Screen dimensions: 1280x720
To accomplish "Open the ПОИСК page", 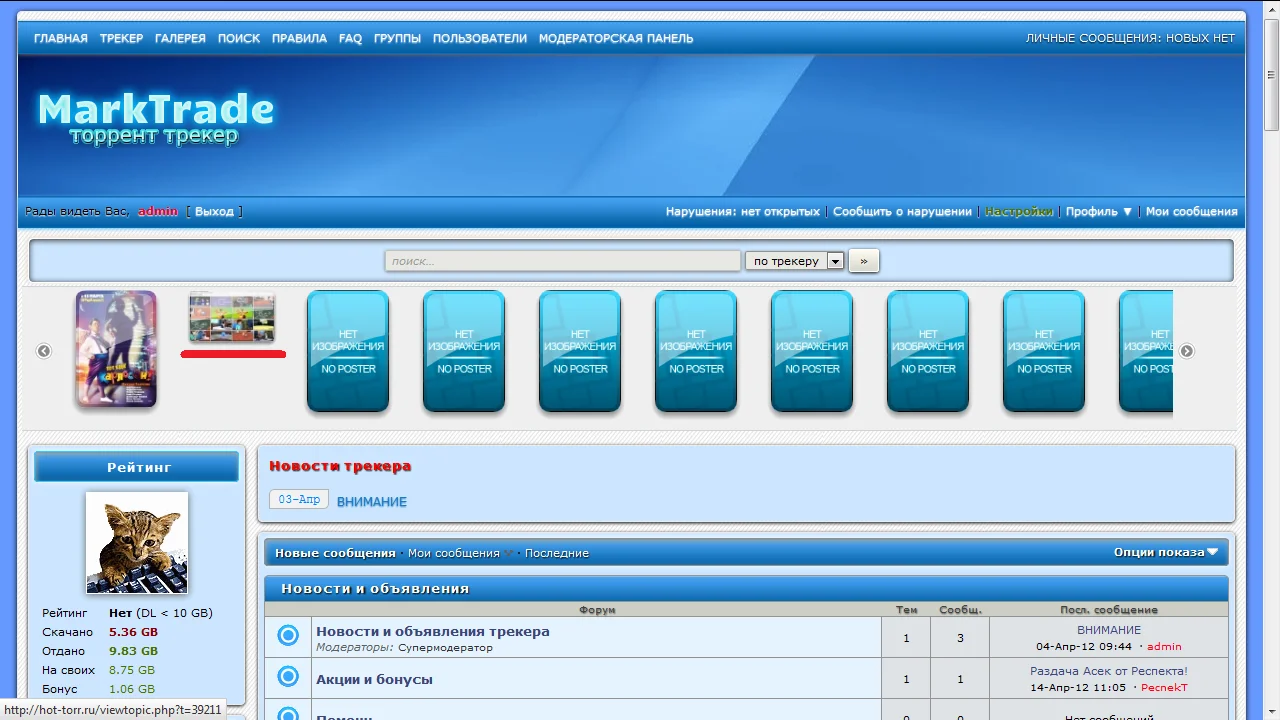I will click(239, 38).
